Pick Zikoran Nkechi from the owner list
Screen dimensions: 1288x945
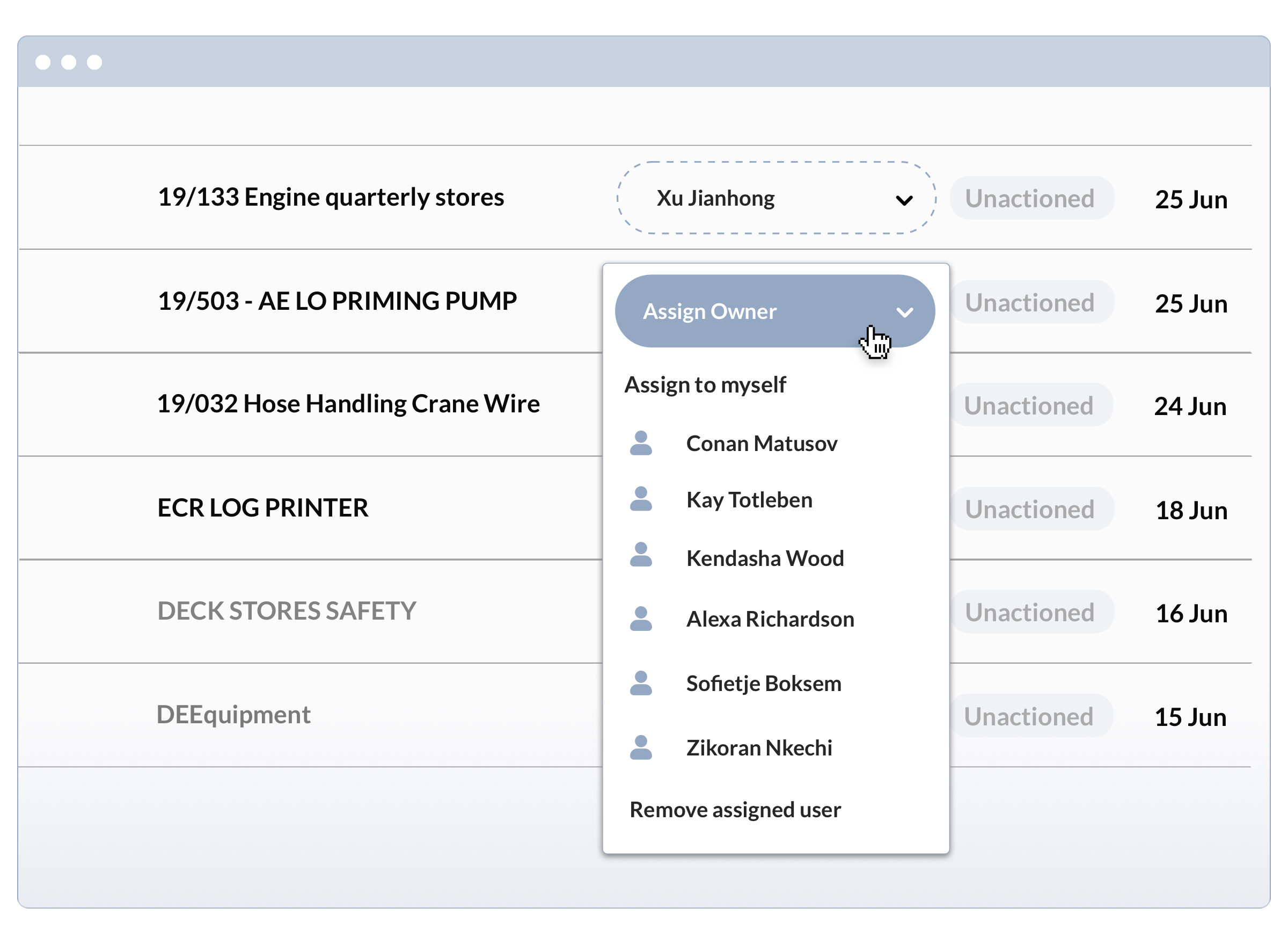point(759,748)
